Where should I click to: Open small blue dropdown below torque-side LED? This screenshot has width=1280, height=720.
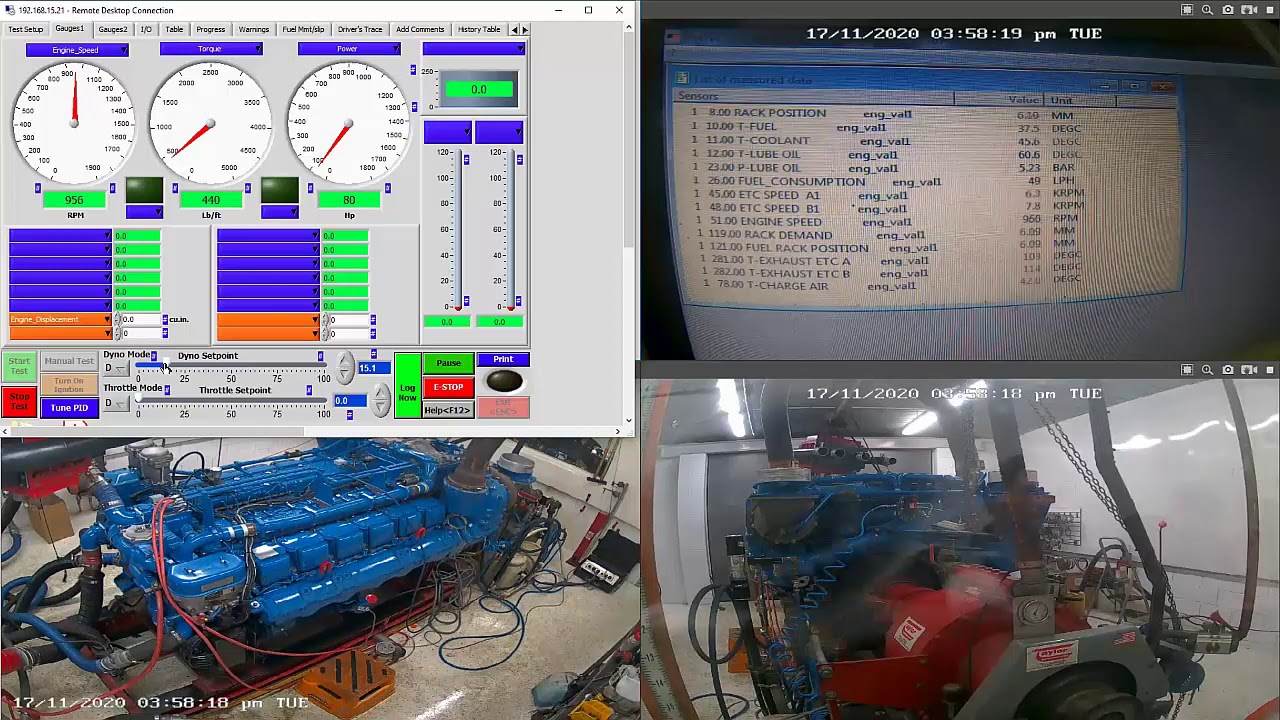[x=279, y=211]
